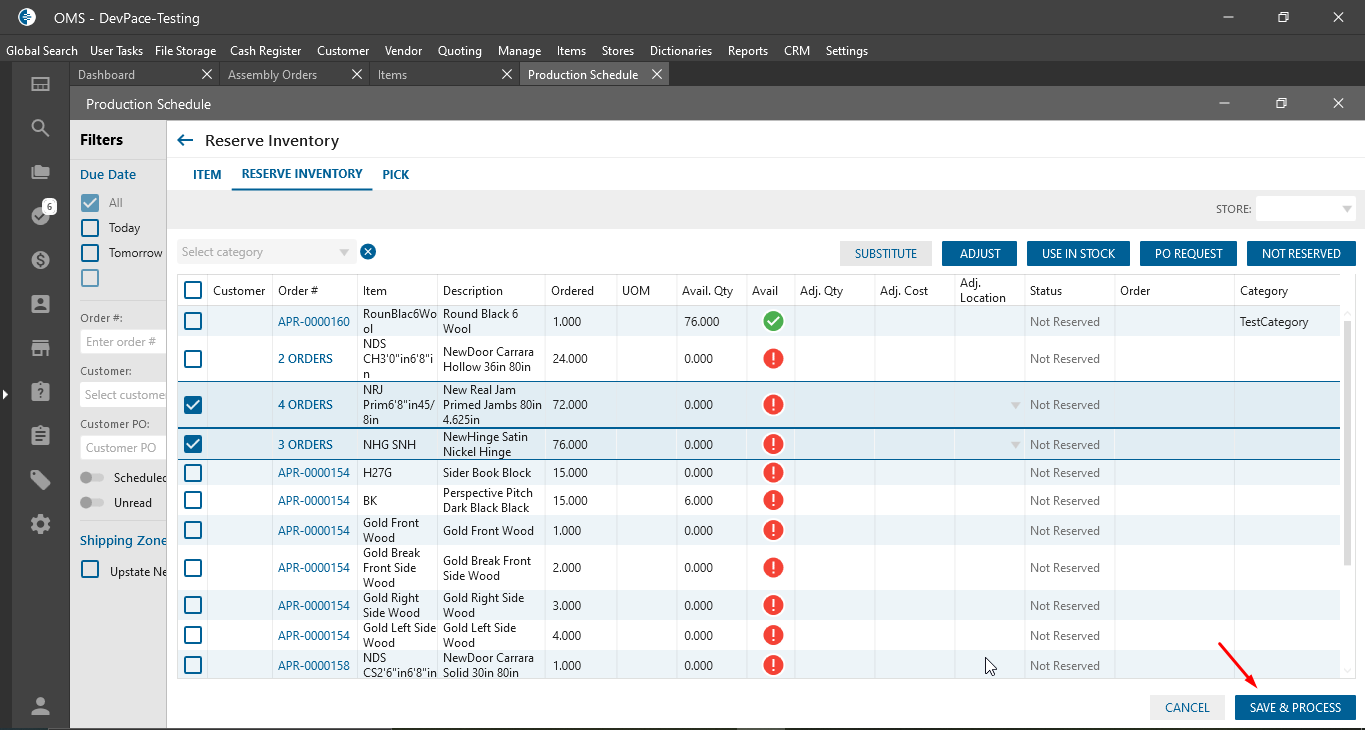This screenshot has width=1365, height=730.
Task: Open order link APR-0000160
Action: coord(314,322)
